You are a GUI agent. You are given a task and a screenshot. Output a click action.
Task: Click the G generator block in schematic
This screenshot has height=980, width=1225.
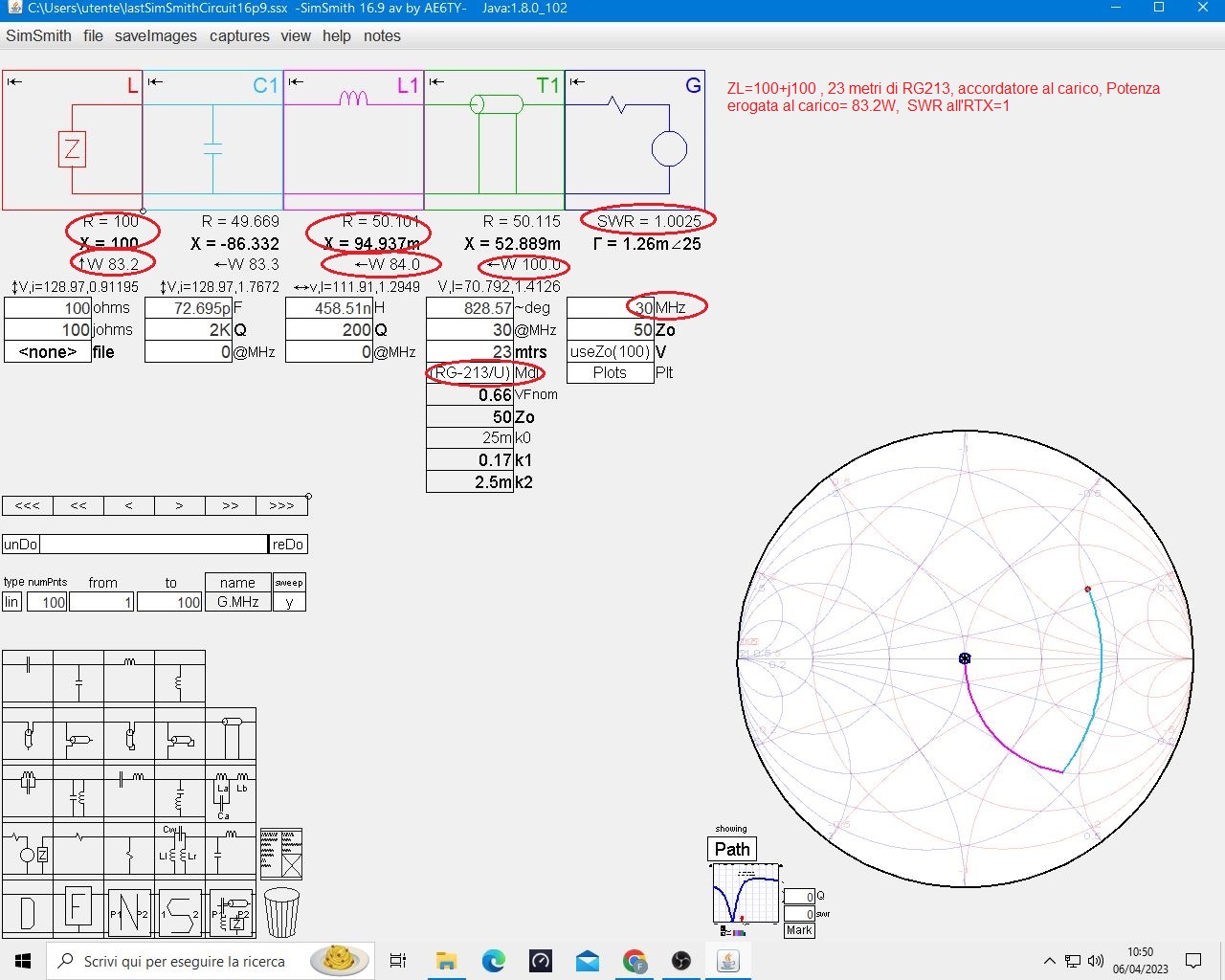tap(635, 140)
